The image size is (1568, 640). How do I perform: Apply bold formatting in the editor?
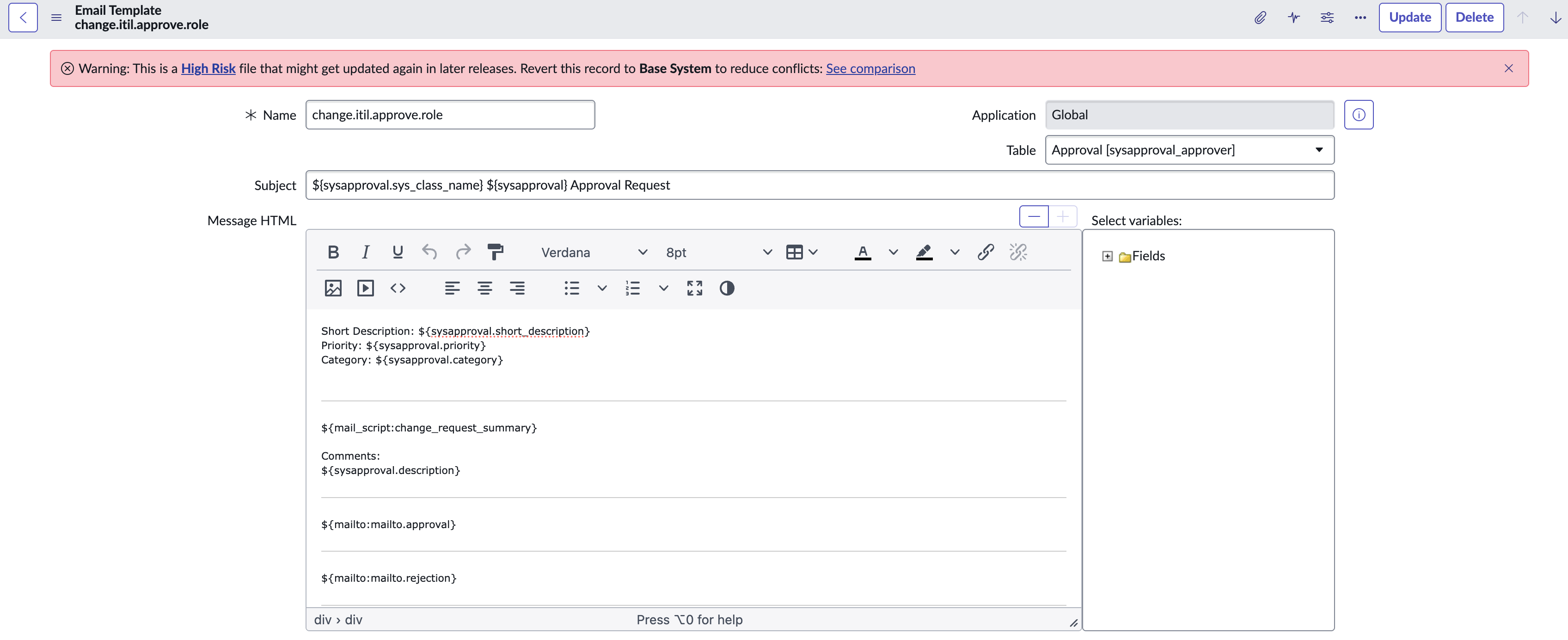point(333,252)
